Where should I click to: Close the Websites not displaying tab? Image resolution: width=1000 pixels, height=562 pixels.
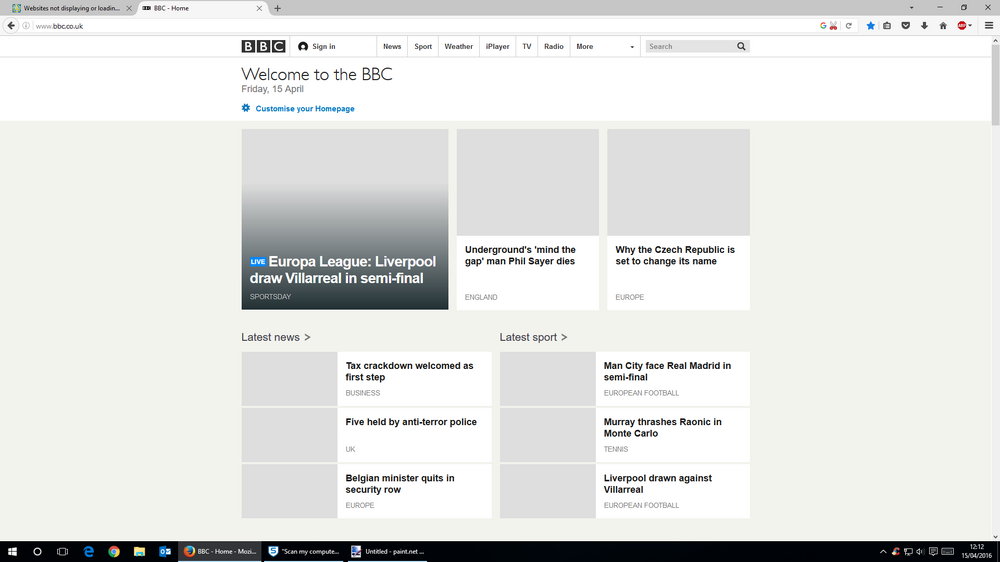tap(129, 8)
